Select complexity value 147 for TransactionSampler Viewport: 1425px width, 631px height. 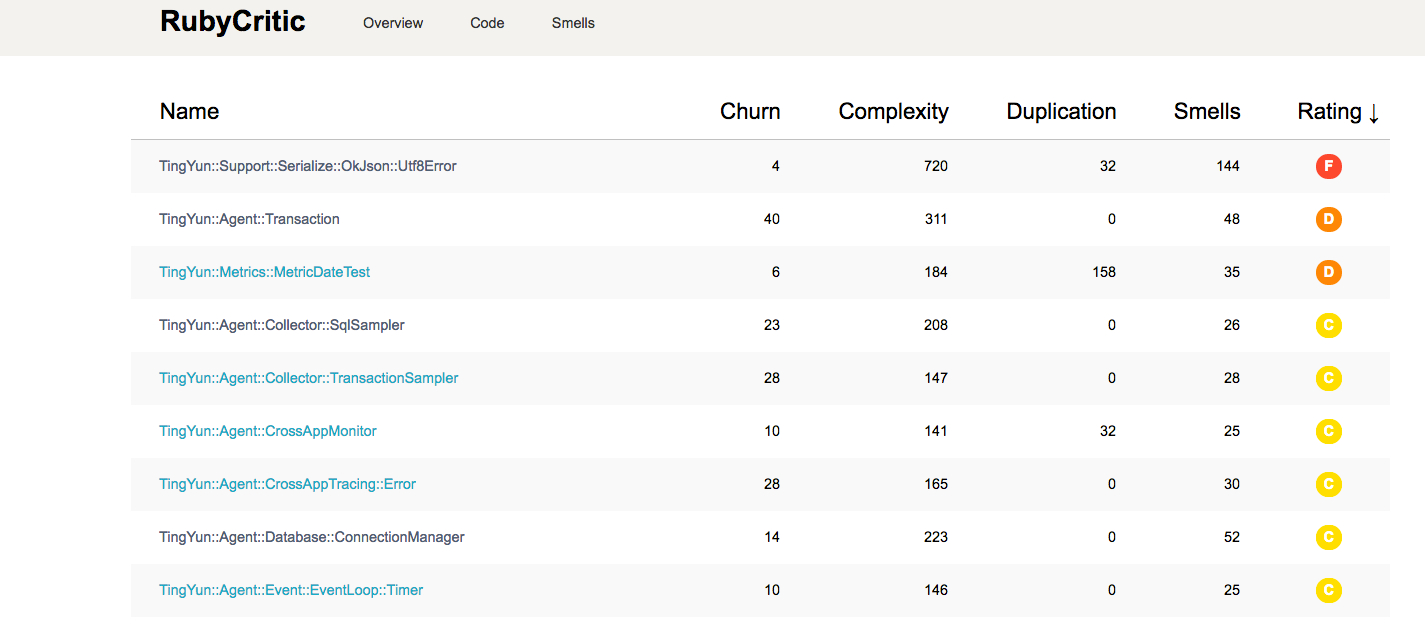click(x=936, y=378)
